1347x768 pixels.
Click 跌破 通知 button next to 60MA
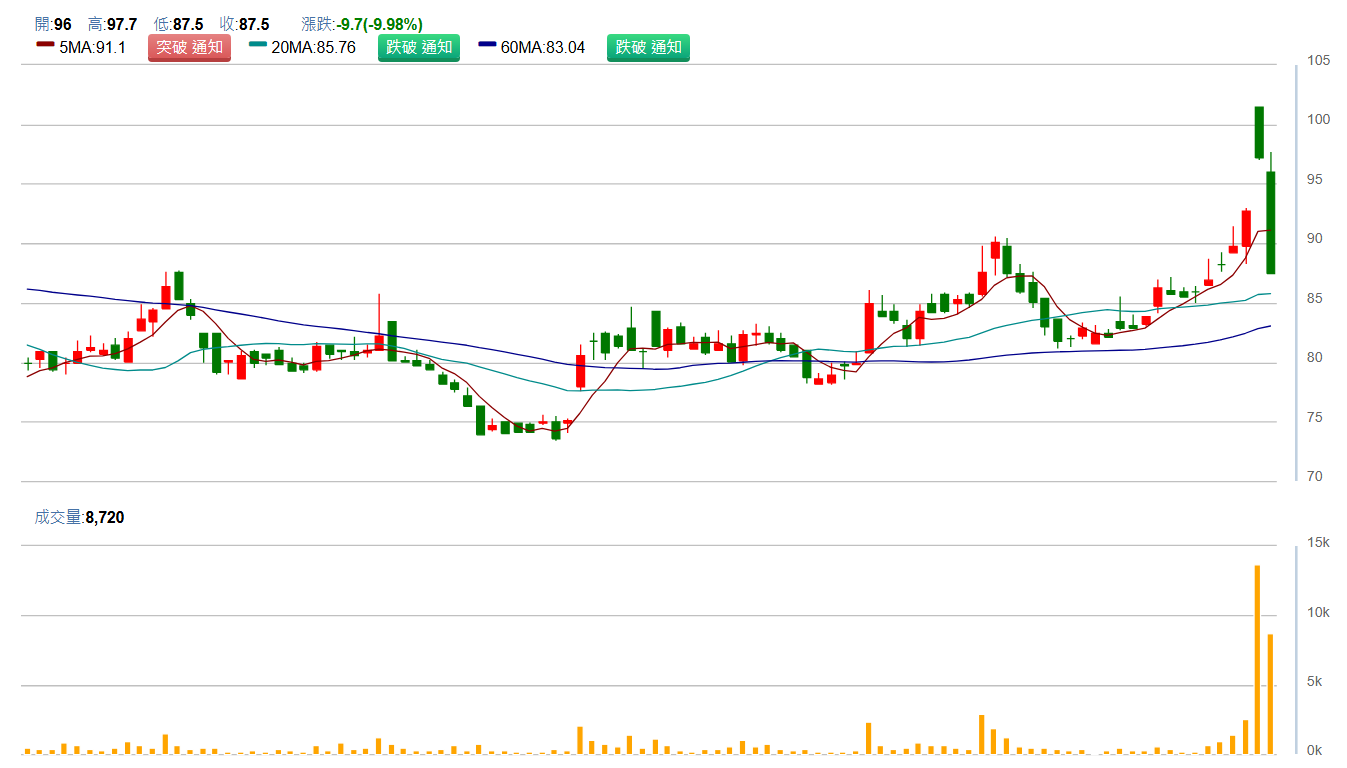point(648,47)
